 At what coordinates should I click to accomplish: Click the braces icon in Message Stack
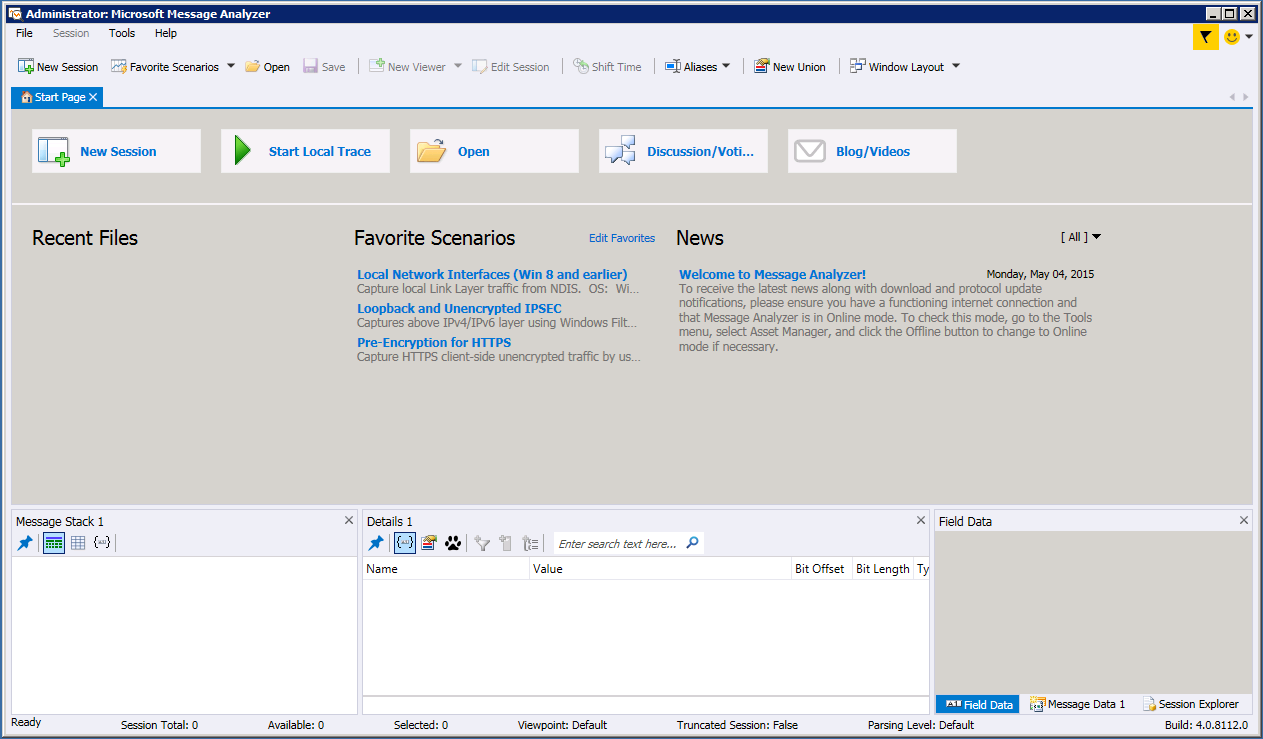coord(102,543)
